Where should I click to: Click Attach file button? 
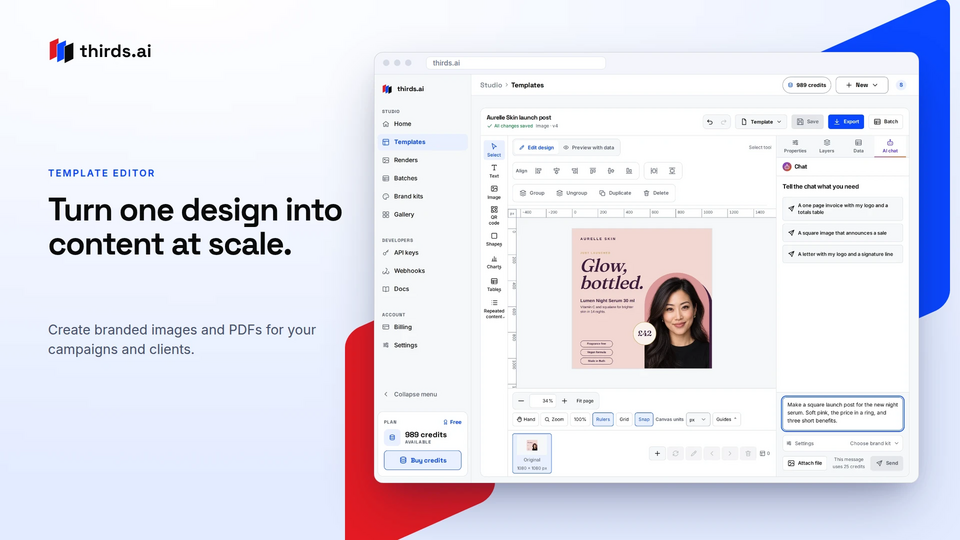(x=805, y=463)
